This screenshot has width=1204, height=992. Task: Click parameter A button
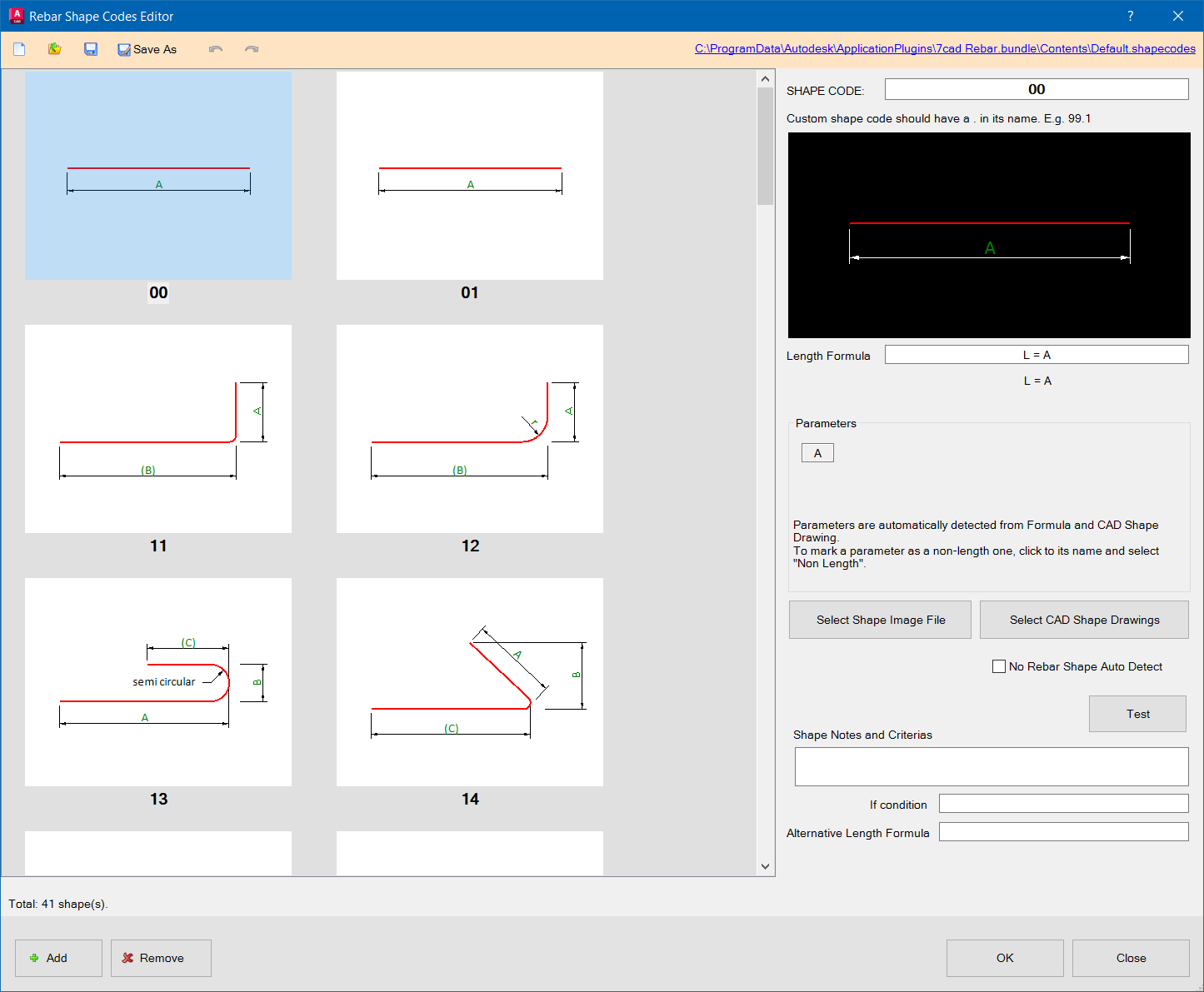(x=817, y=453)
